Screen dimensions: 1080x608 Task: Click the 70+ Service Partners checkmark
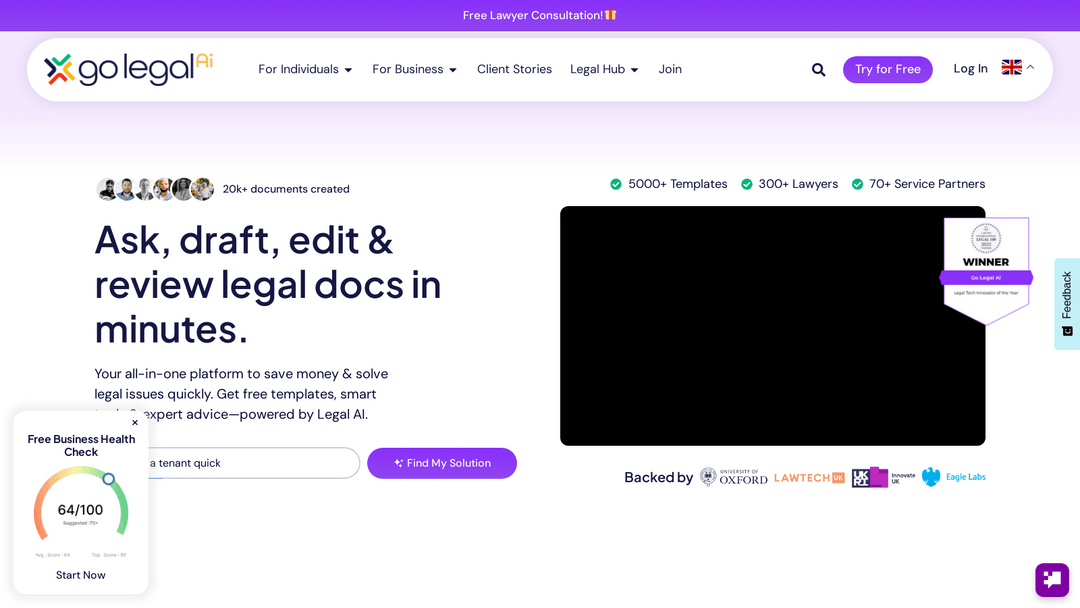pyautogui.click(x=858, y=184)
